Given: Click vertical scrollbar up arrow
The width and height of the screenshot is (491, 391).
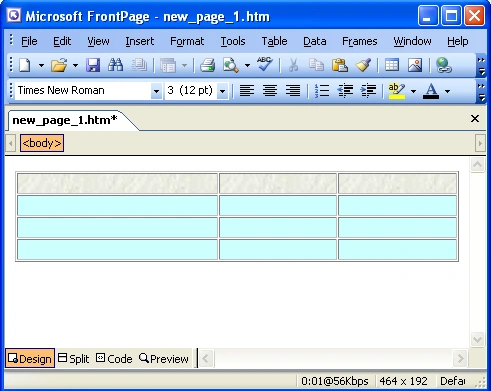Looking at the screenshot, I should 477,165.
